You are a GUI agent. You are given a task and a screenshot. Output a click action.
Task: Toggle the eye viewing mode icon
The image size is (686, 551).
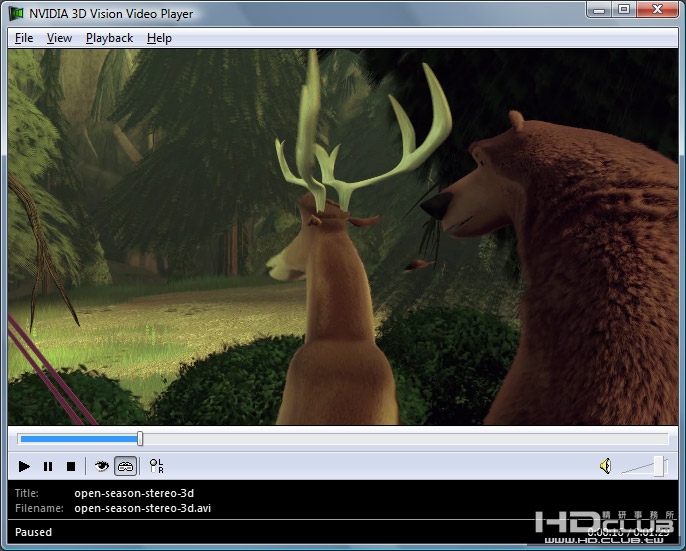(102, 467)
